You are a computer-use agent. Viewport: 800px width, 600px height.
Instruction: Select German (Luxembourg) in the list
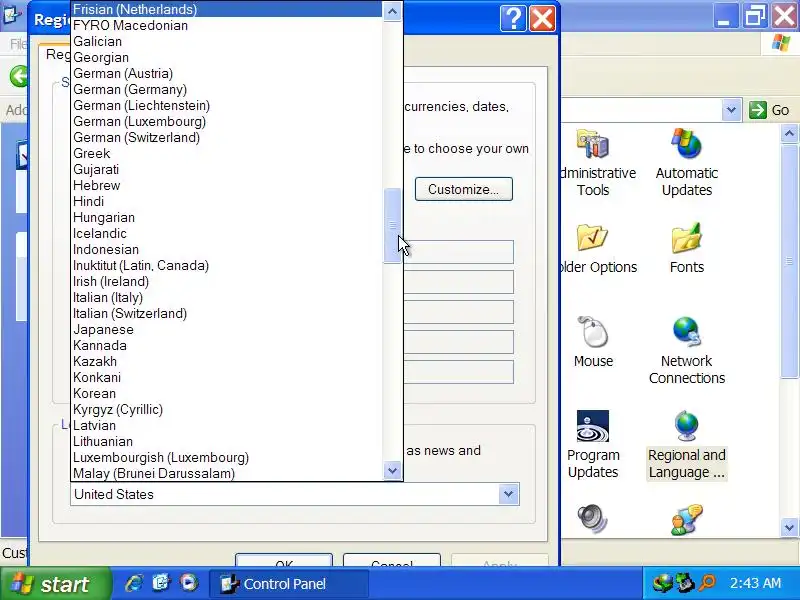click(x=227, y=121)
